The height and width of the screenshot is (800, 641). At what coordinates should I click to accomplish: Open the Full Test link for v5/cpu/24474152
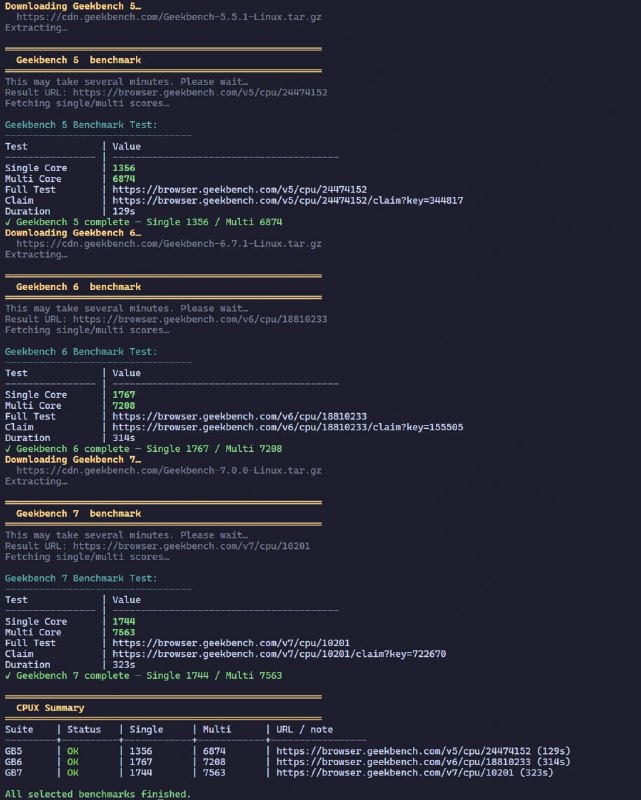click(239, 189)
